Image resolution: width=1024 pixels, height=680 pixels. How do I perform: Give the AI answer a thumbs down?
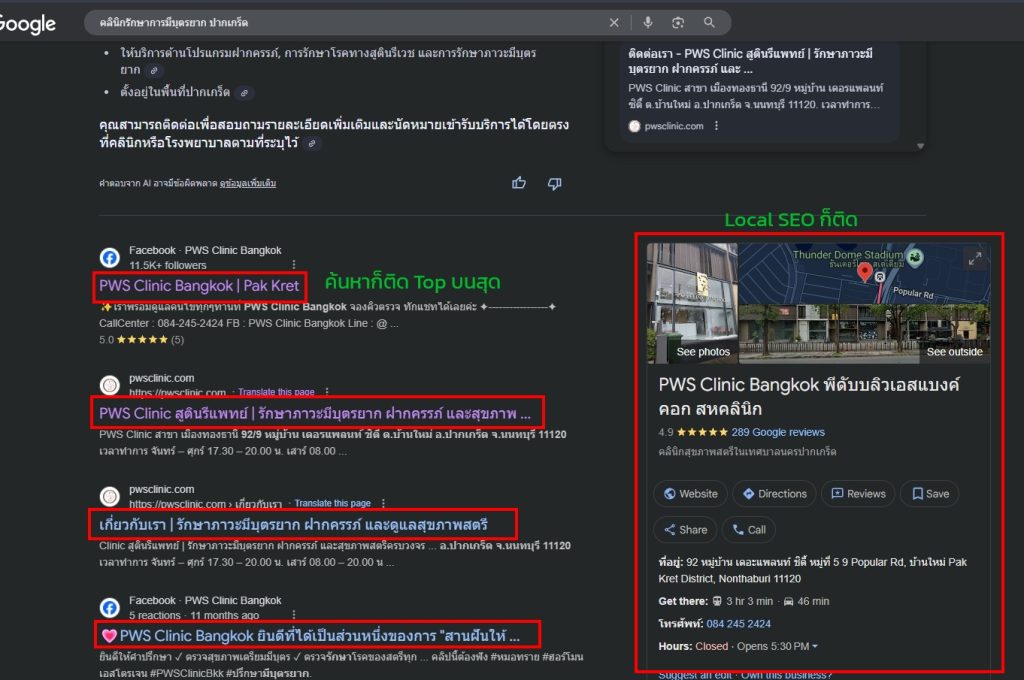click(x=554, y=184)
